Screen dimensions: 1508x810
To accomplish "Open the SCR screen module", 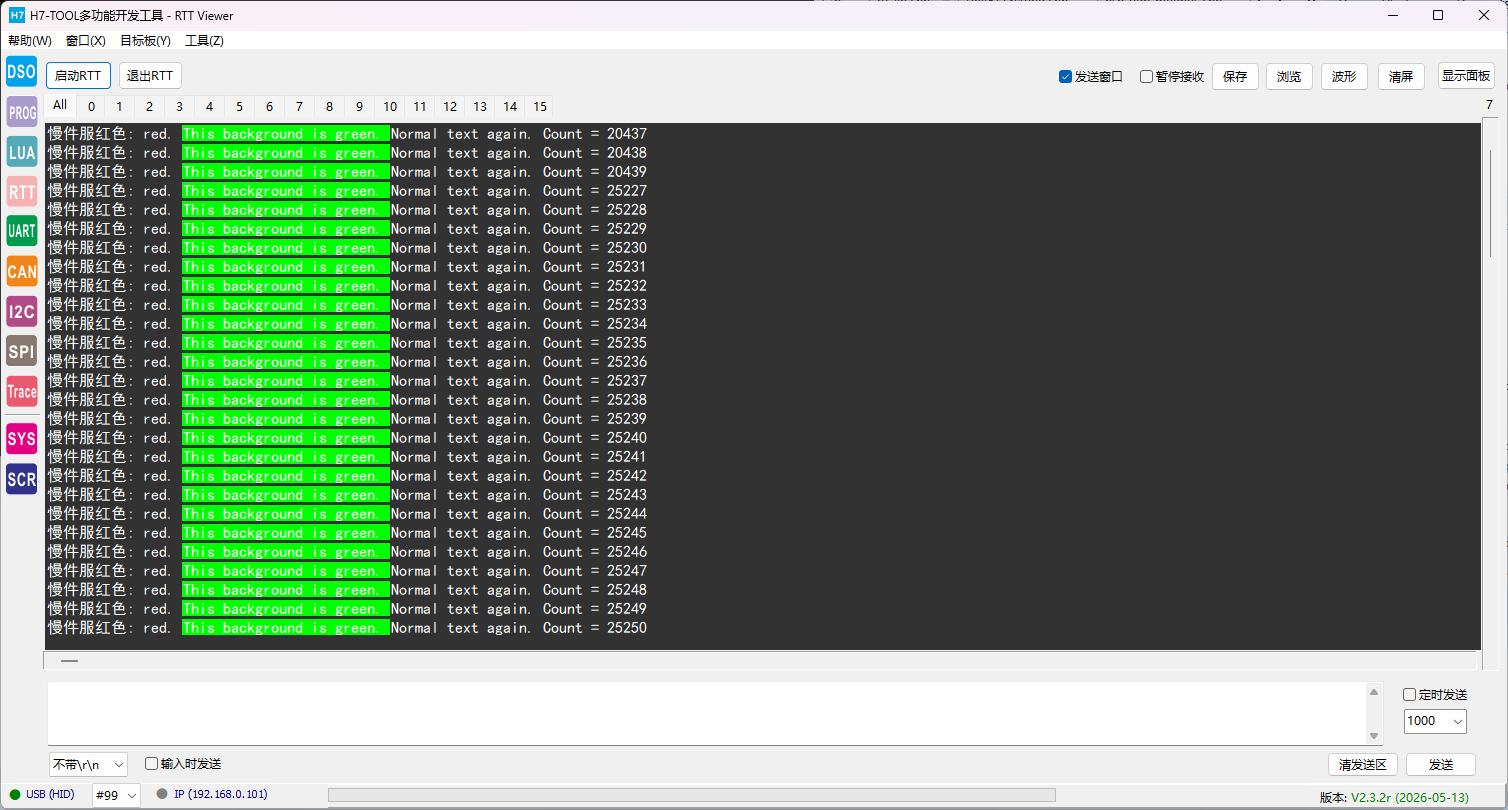I will (21, 479).
